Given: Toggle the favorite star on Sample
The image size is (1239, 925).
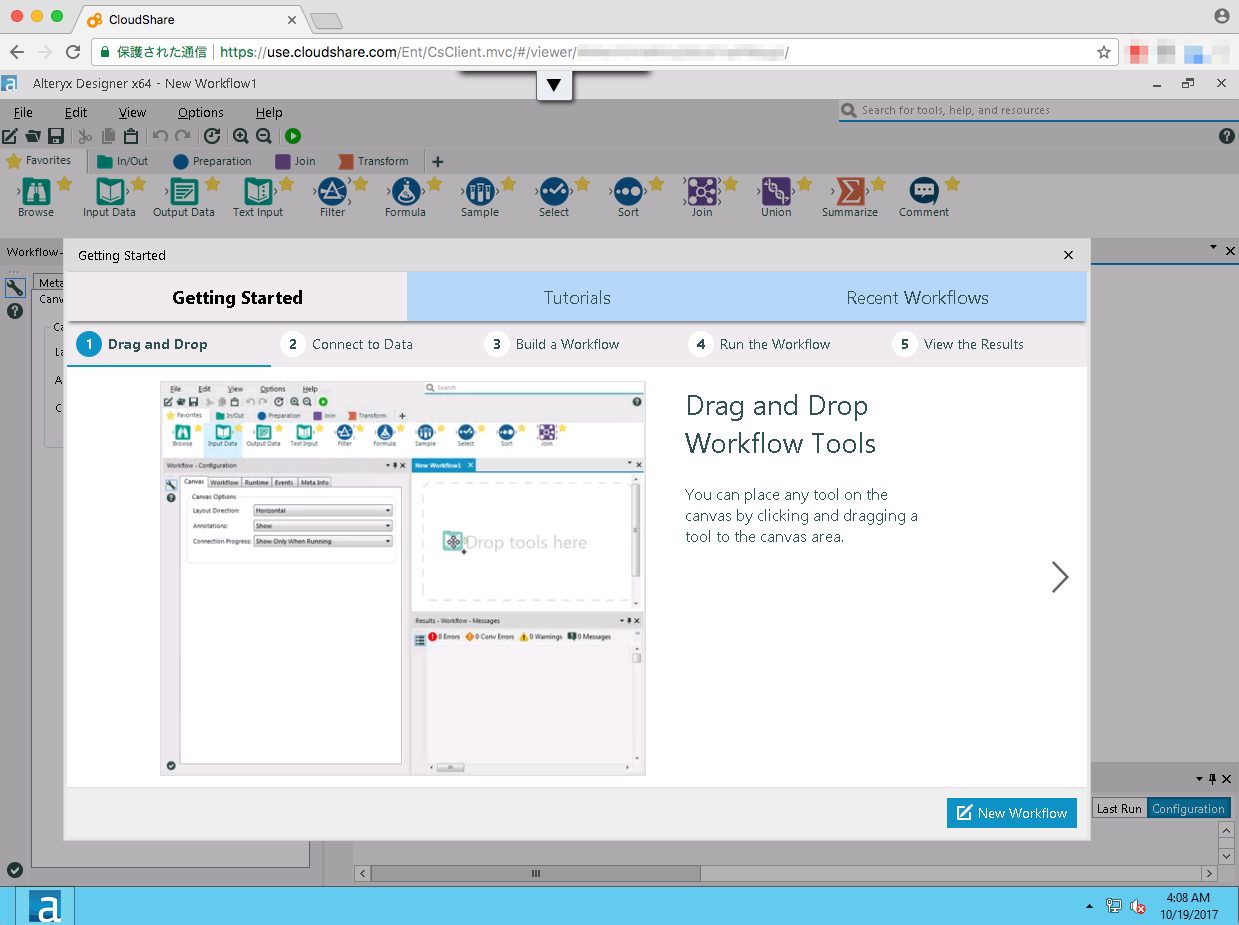Looking at the screenshot, I should pos(509,184).
